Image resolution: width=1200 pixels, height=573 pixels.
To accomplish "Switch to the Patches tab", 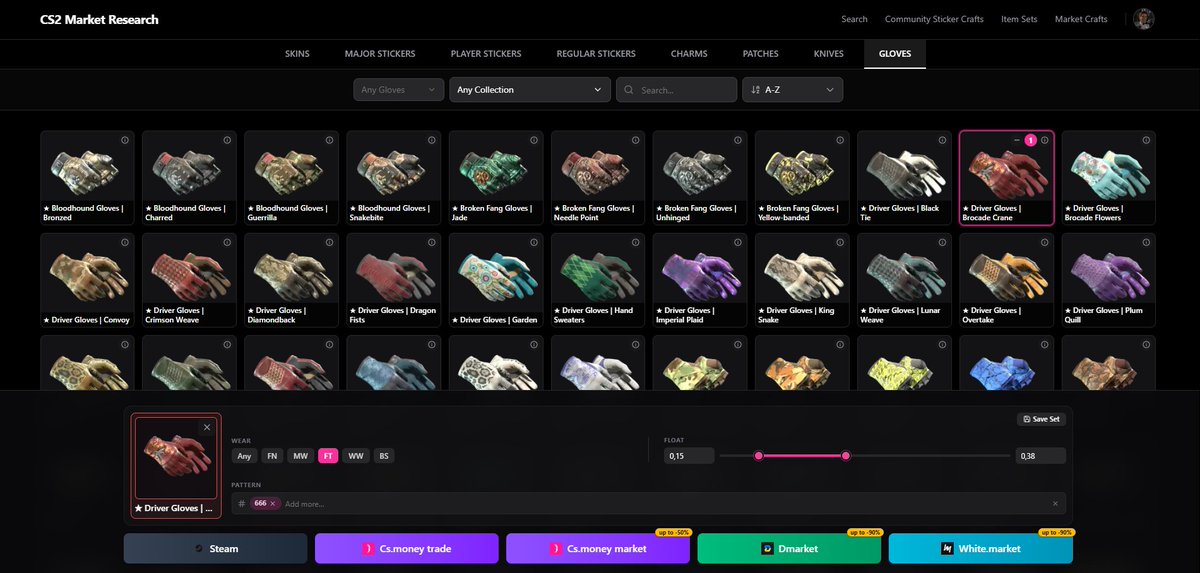I will (x=761, y=53).
